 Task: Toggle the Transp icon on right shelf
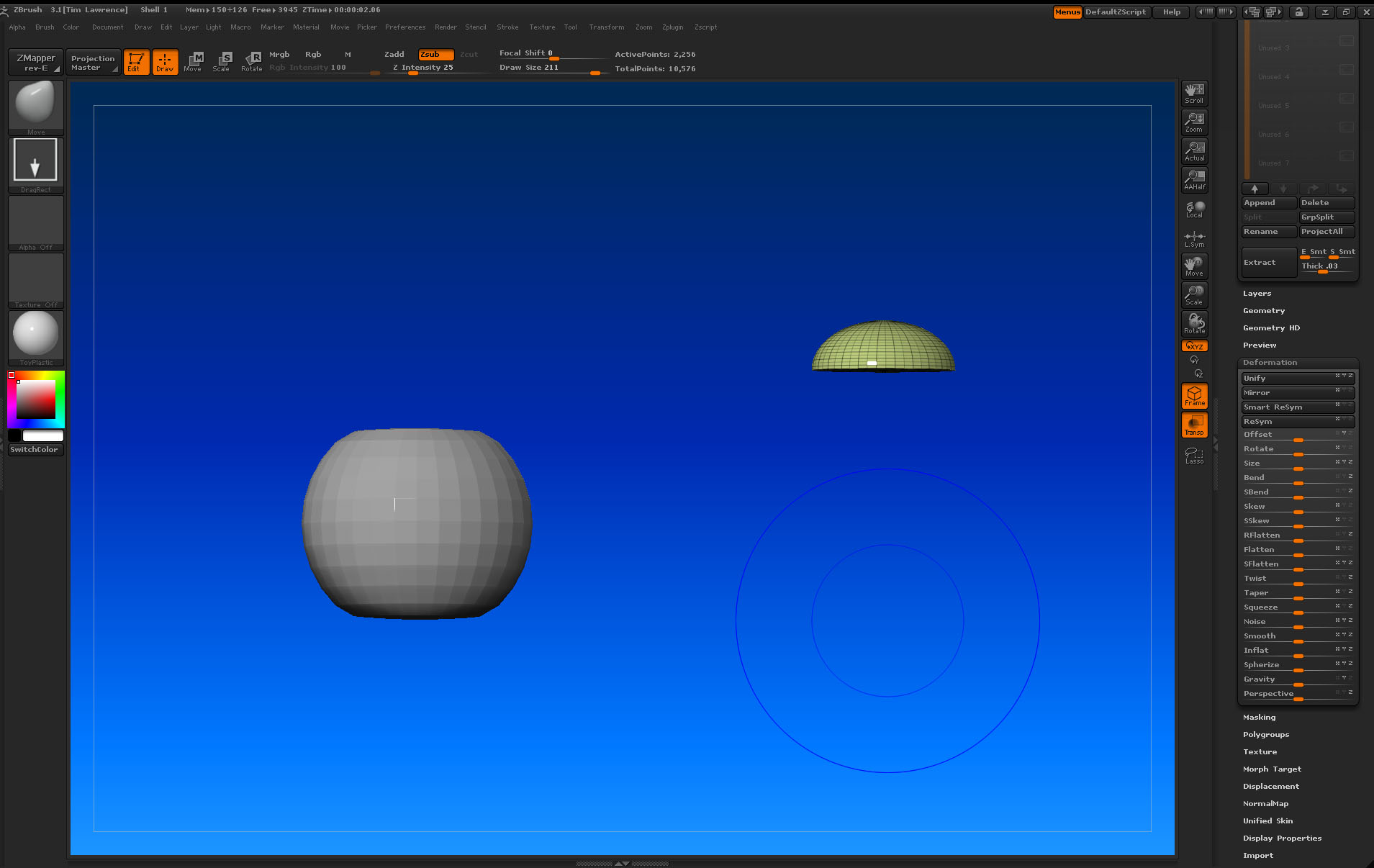coord(1194,425)
